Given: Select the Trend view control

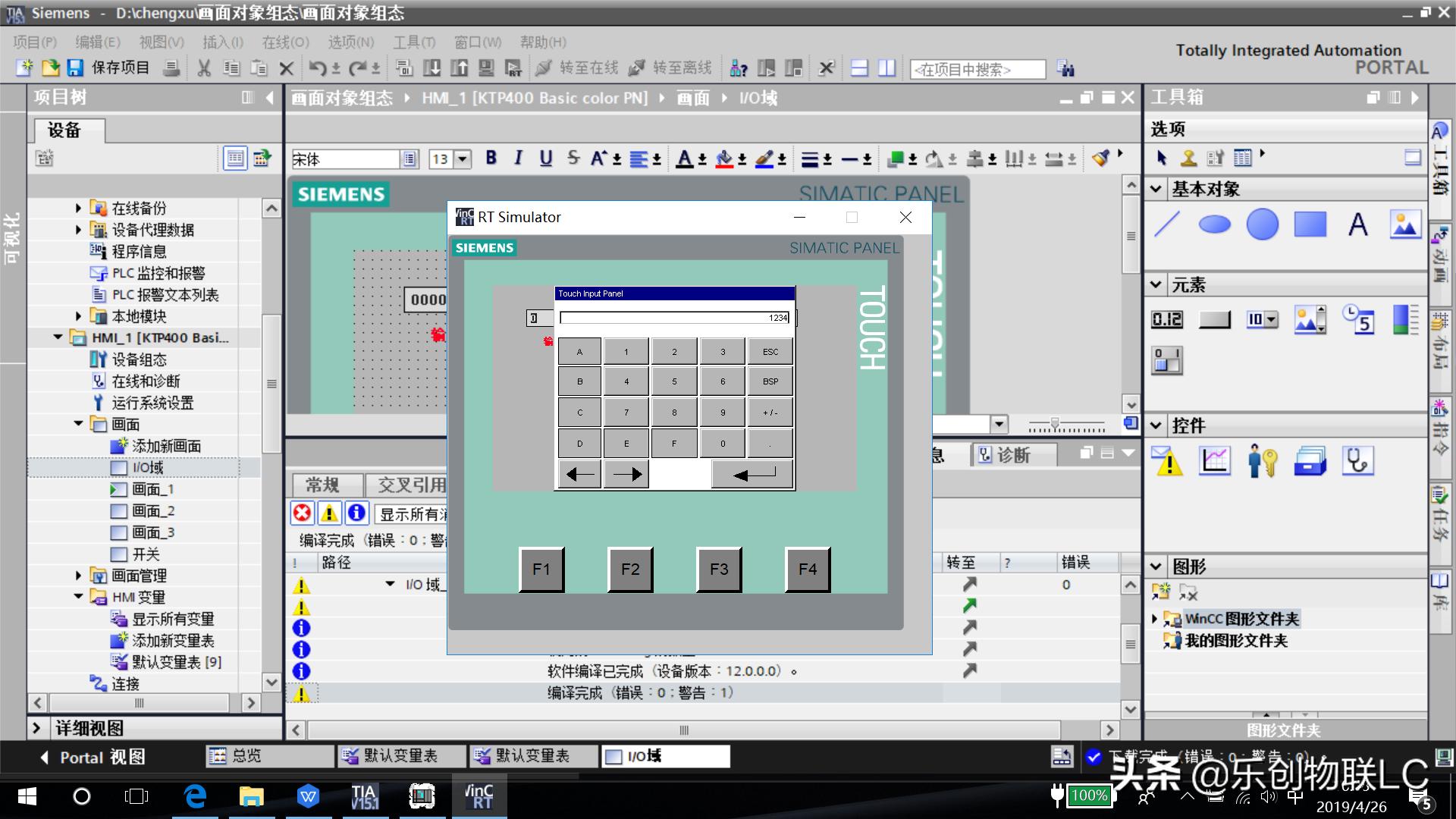Looking at the screenshot, I should [x=1215, y=460].
